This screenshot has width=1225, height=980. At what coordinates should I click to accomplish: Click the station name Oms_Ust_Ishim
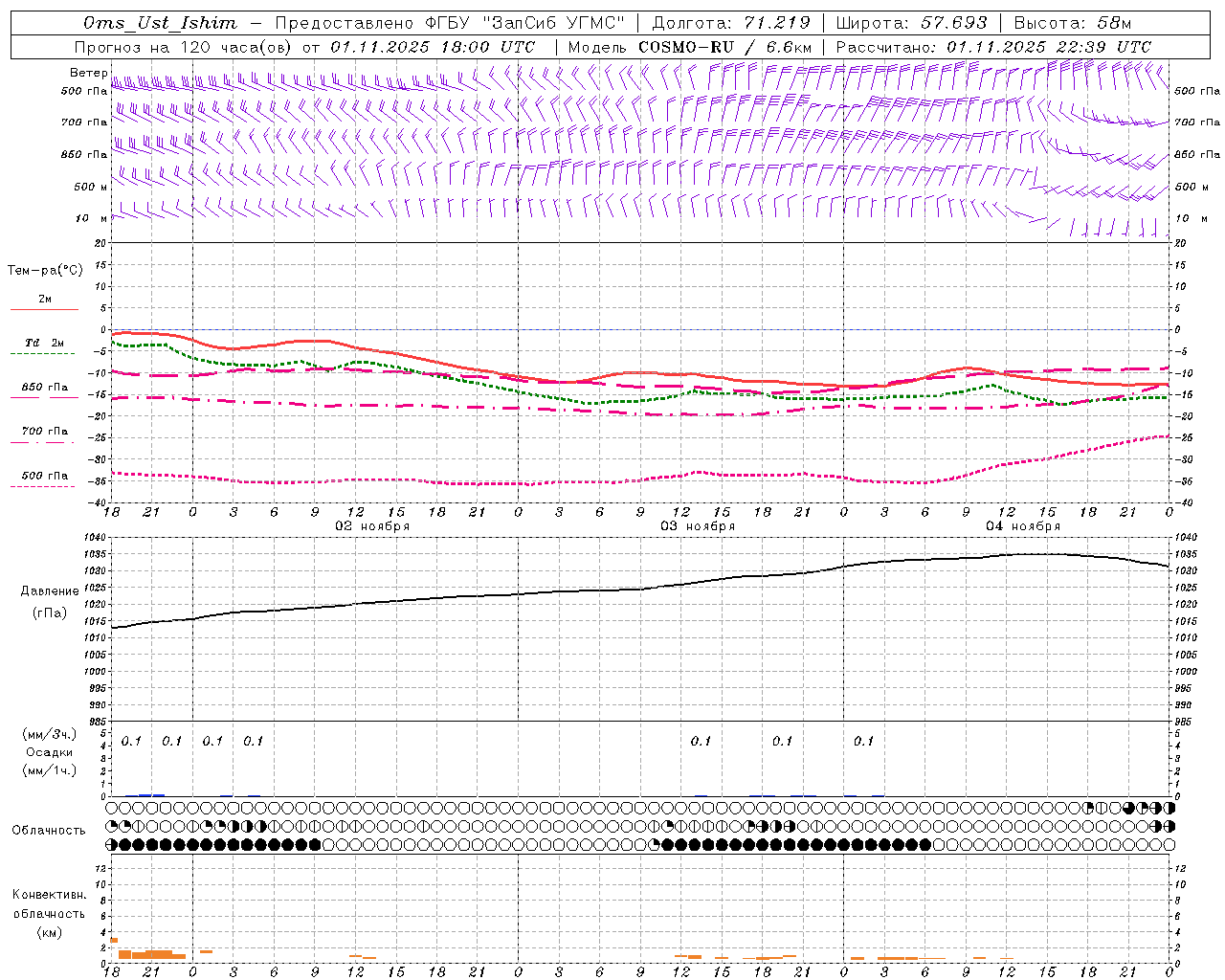click(x=159, y=23)
